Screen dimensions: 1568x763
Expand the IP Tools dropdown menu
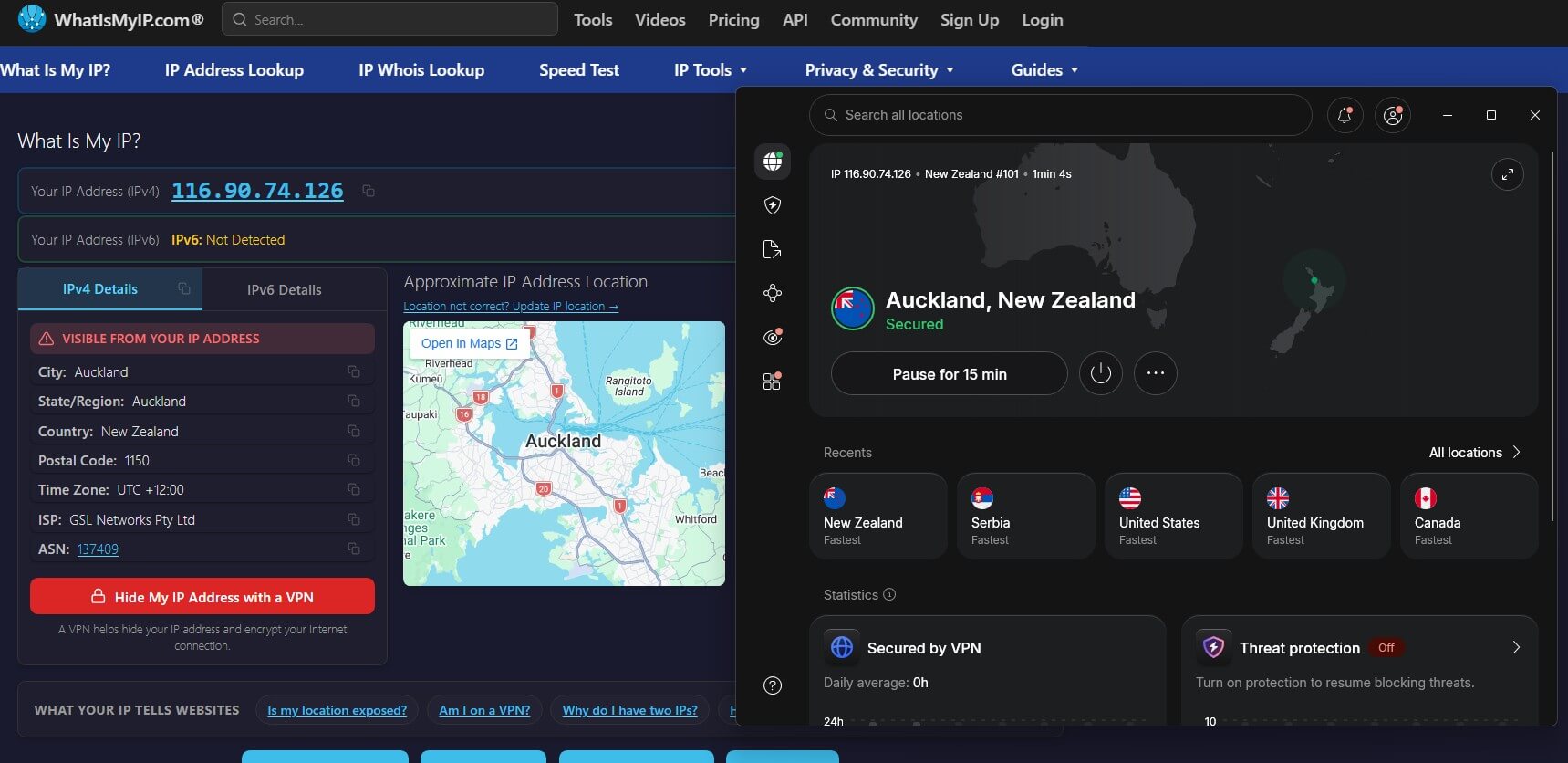(711, 70)
